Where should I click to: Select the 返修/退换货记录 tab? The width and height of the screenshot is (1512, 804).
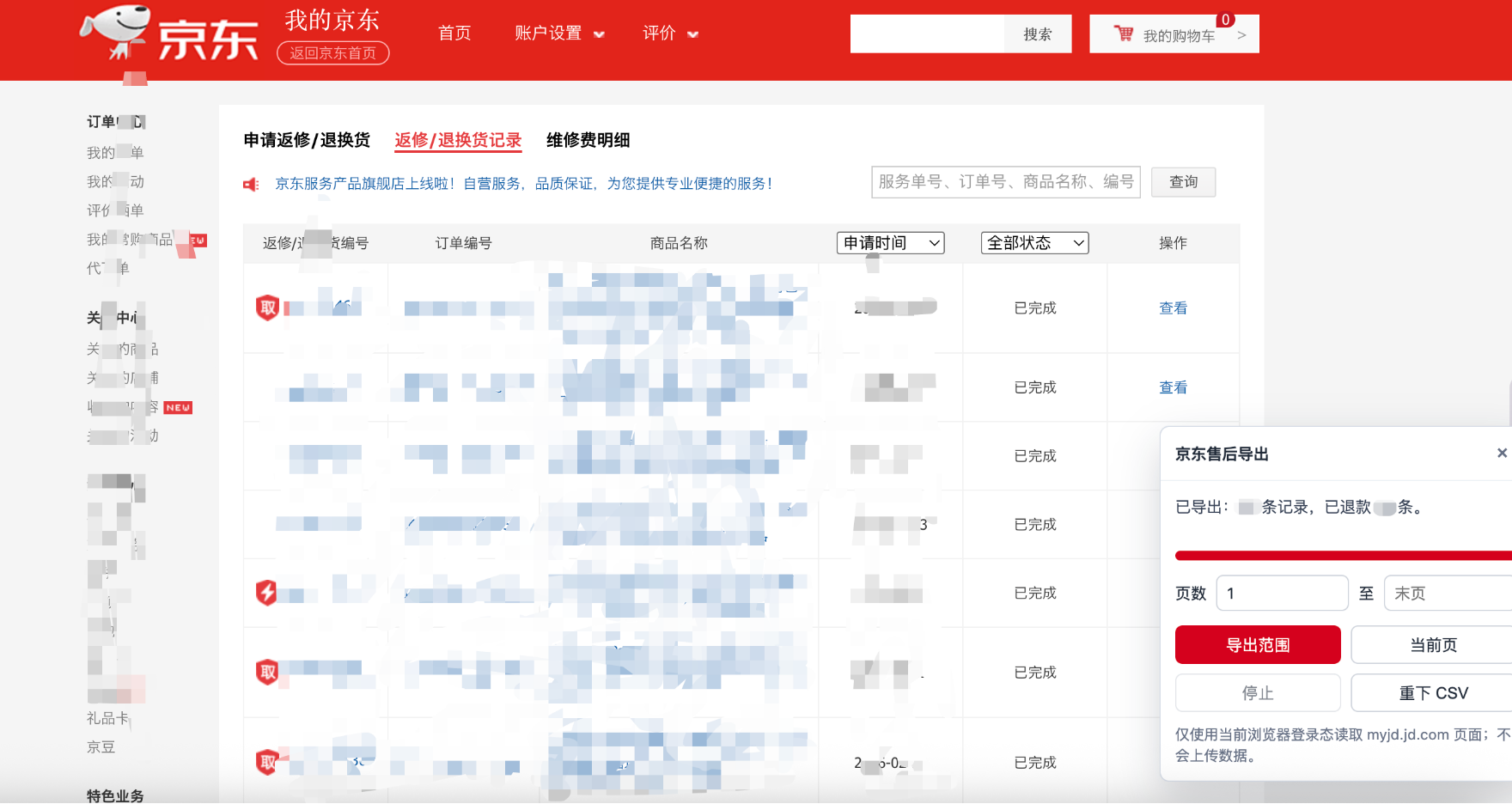[458, 140]
